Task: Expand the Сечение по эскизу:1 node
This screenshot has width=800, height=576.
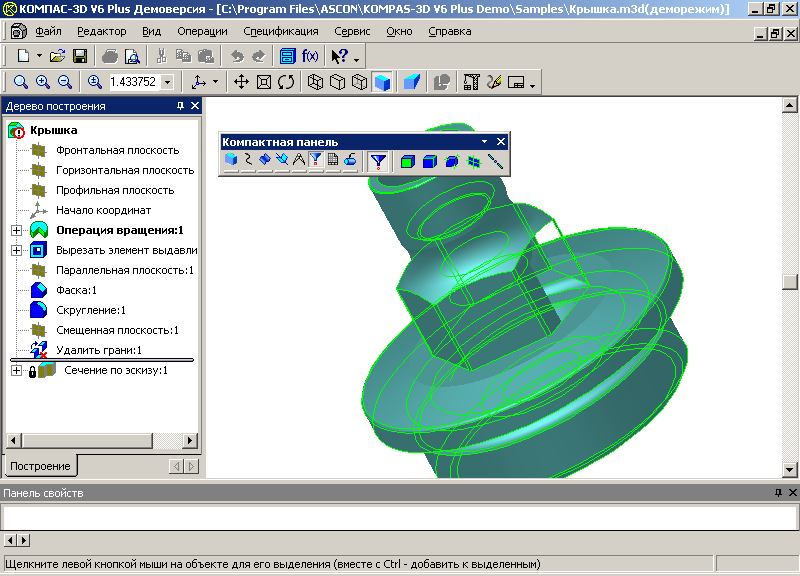Action: pos(16,370)
